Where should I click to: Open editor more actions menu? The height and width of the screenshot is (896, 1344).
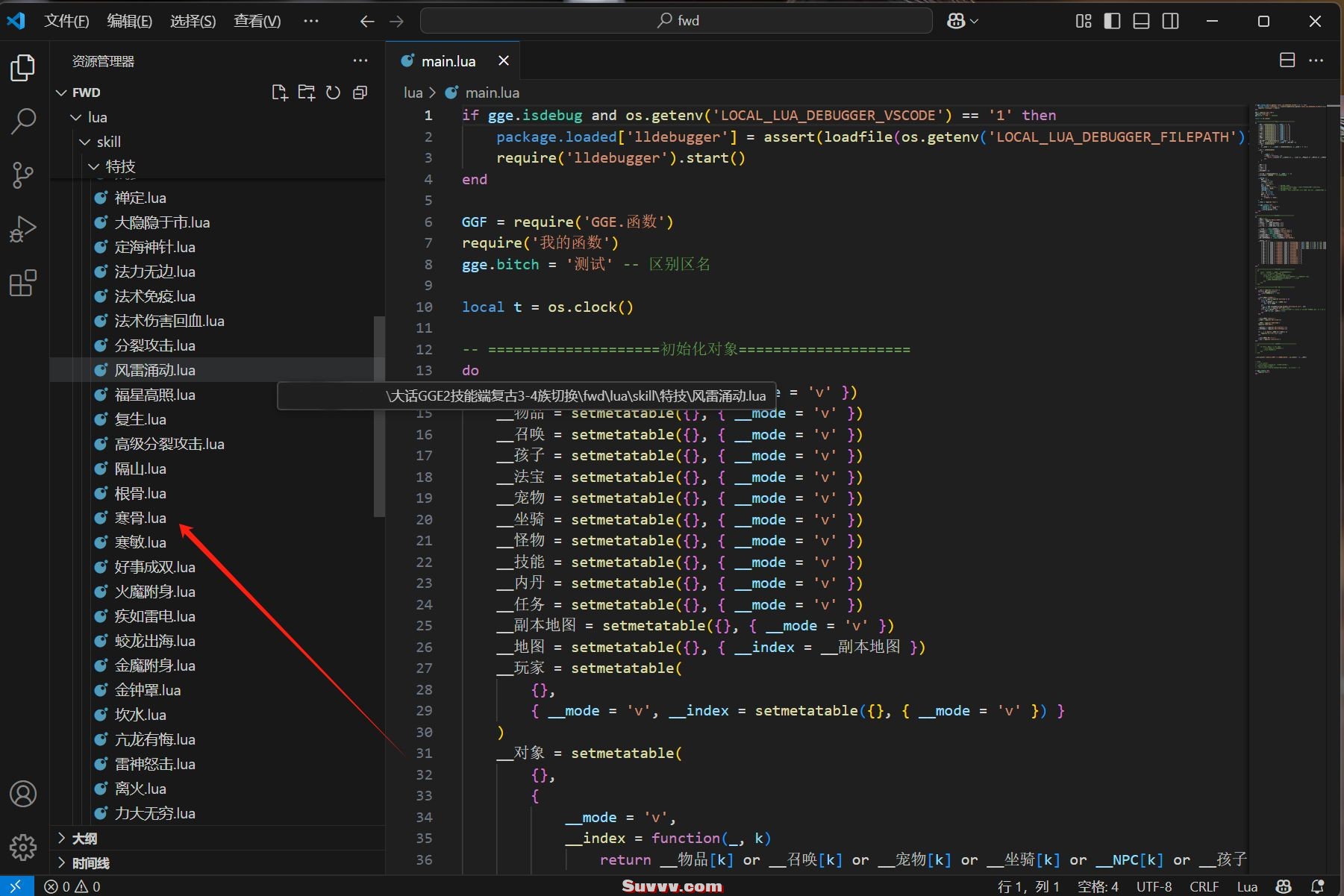pos(1316,60)
